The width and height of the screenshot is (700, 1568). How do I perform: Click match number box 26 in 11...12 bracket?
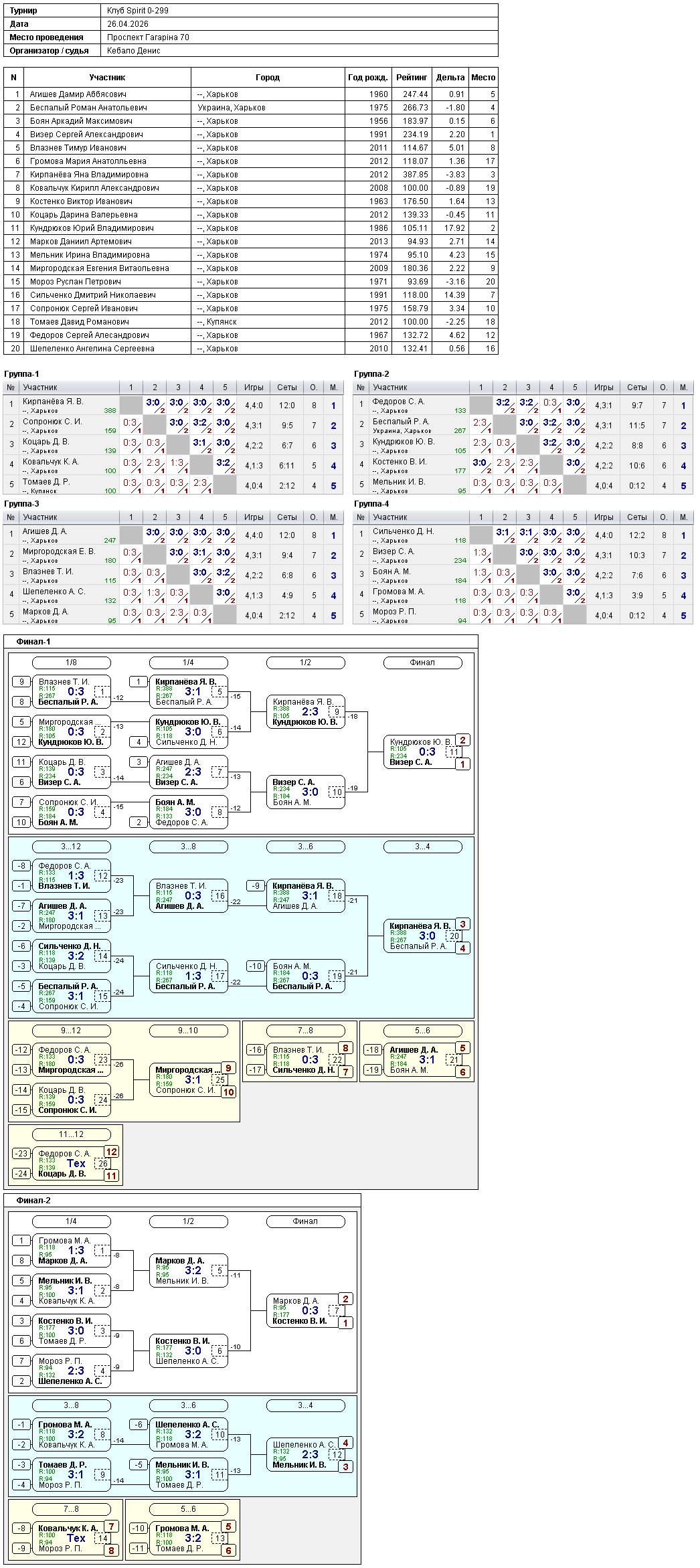click(x=103, y=1164)
